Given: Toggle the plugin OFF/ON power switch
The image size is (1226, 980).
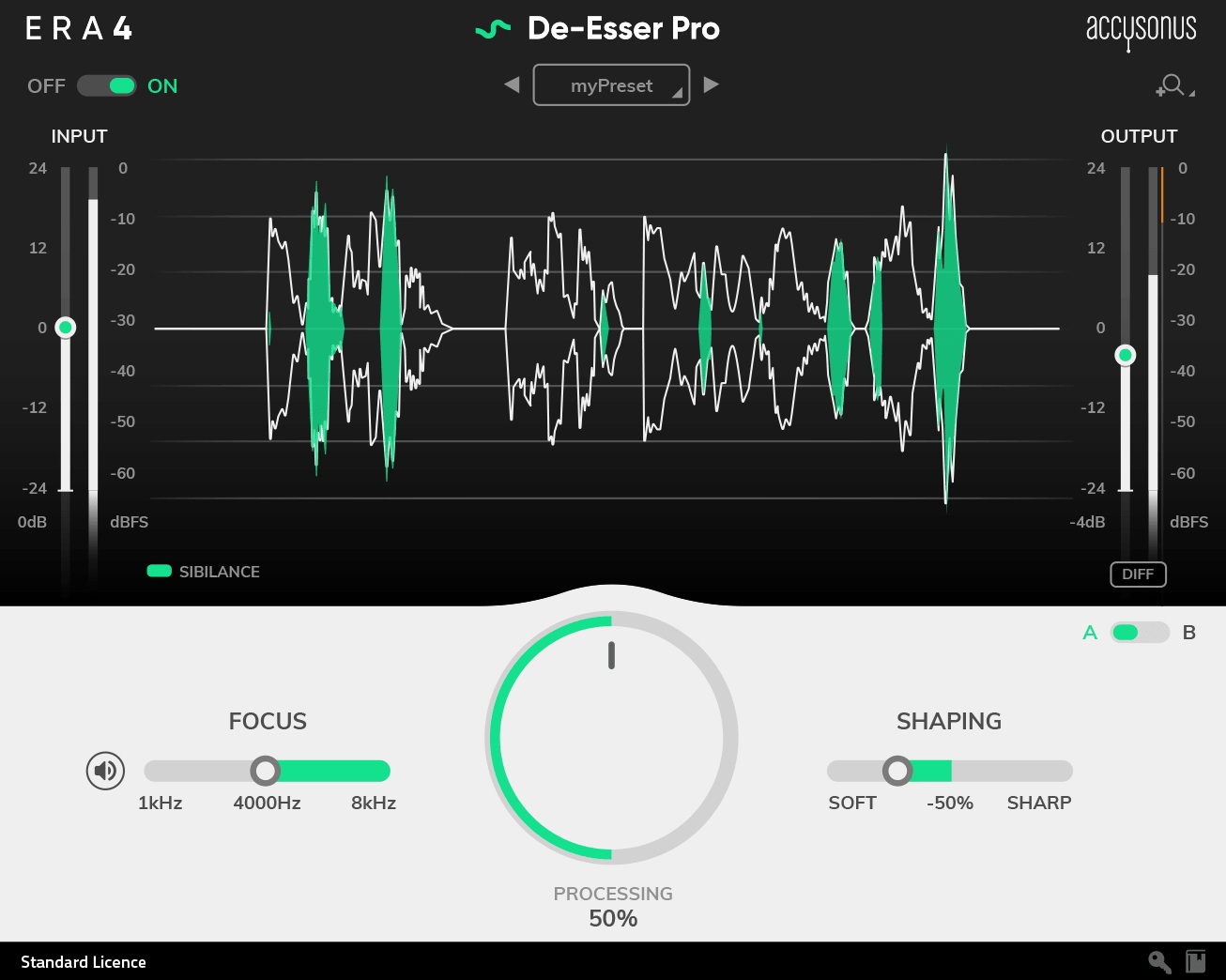Looking at the screenshot, I should pyautogui.click(x=107, y=86).
